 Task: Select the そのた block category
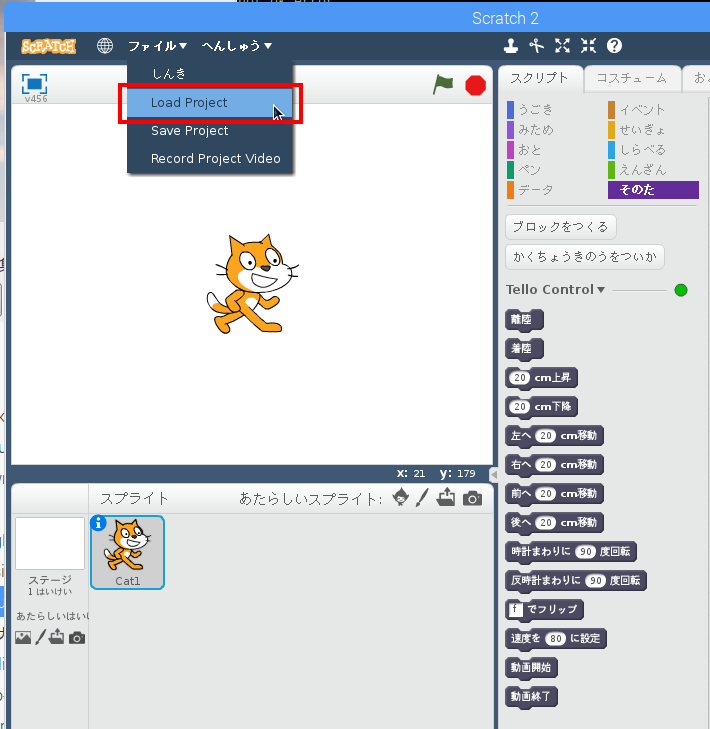653,190
